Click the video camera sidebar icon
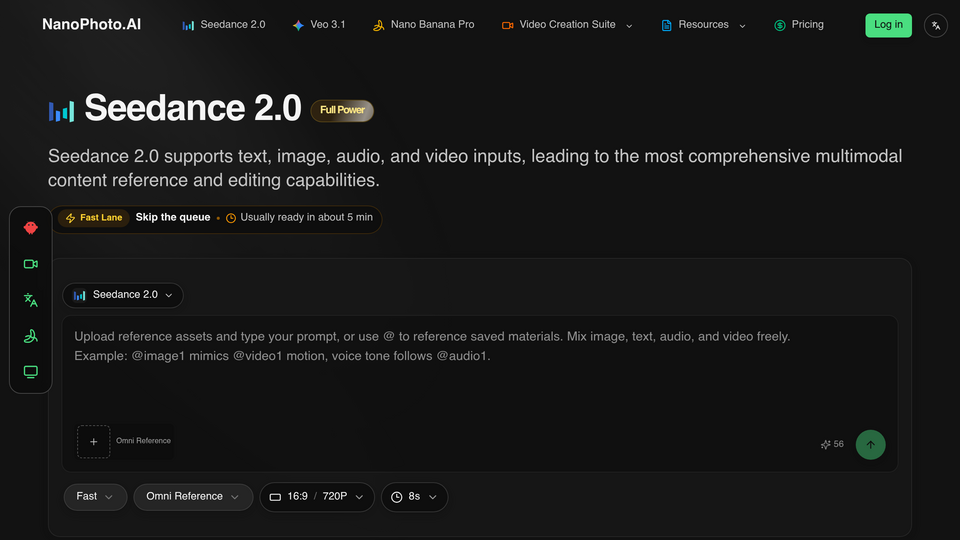Viewport: 960px width, 540px height. tap(31, 264)
